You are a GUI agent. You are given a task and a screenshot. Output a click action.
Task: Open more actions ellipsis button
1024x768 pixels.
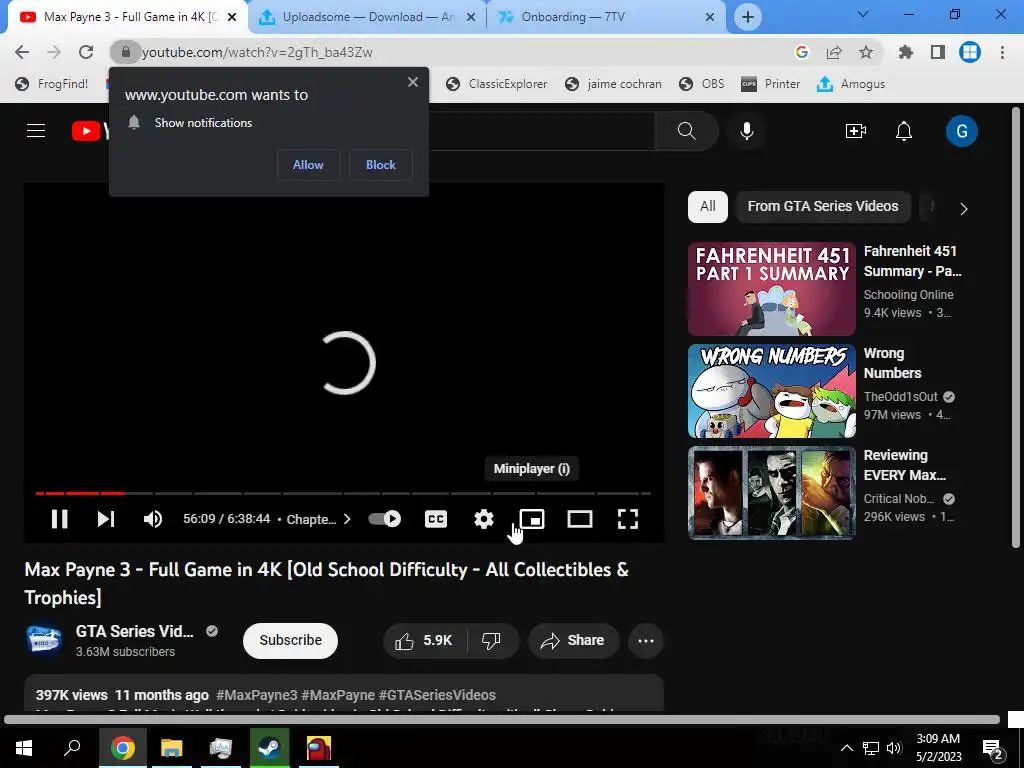coord(646,641)
